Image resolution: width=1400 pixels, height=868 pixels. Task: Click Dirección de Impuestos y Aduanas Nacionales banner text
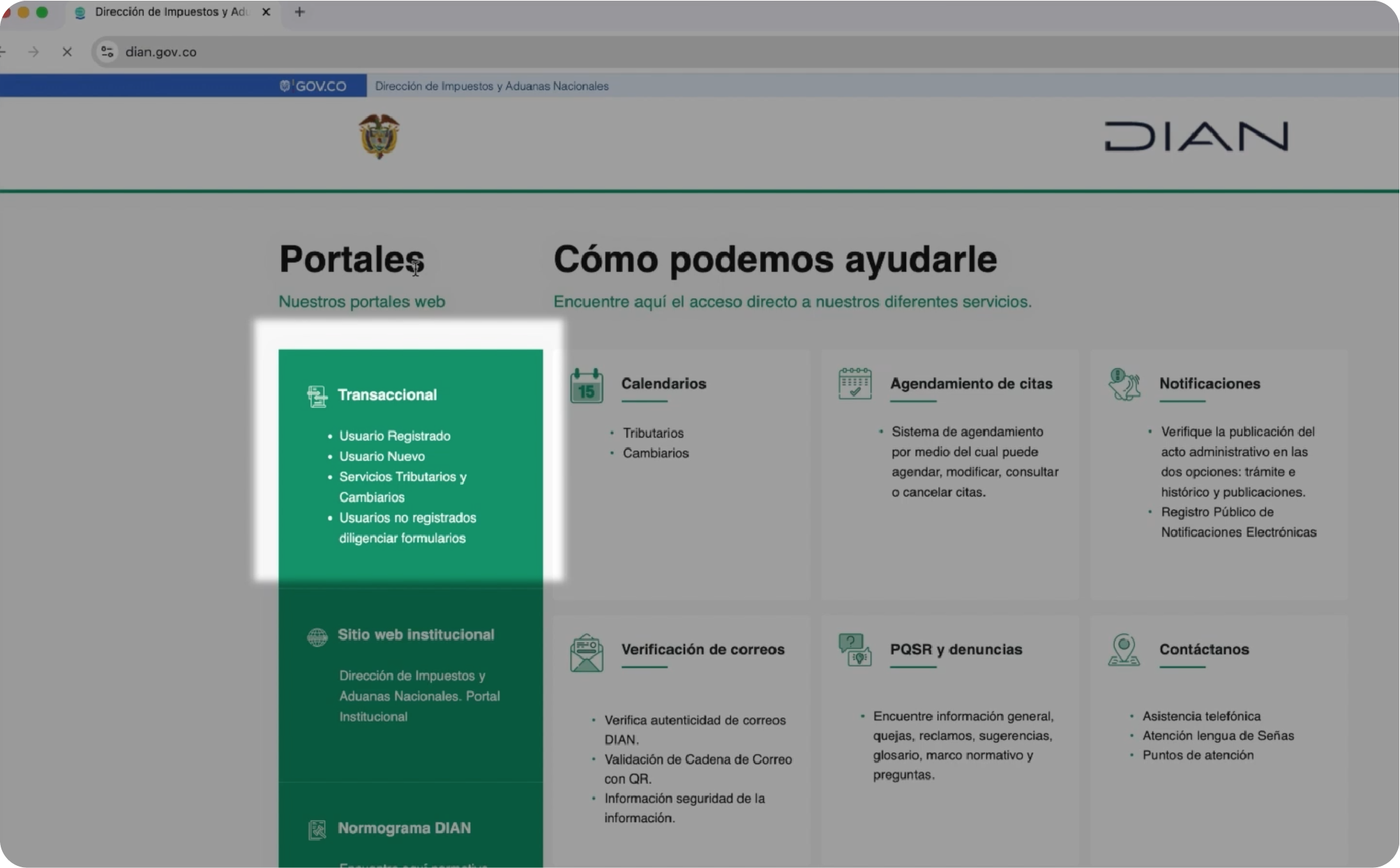coord(492,86)
